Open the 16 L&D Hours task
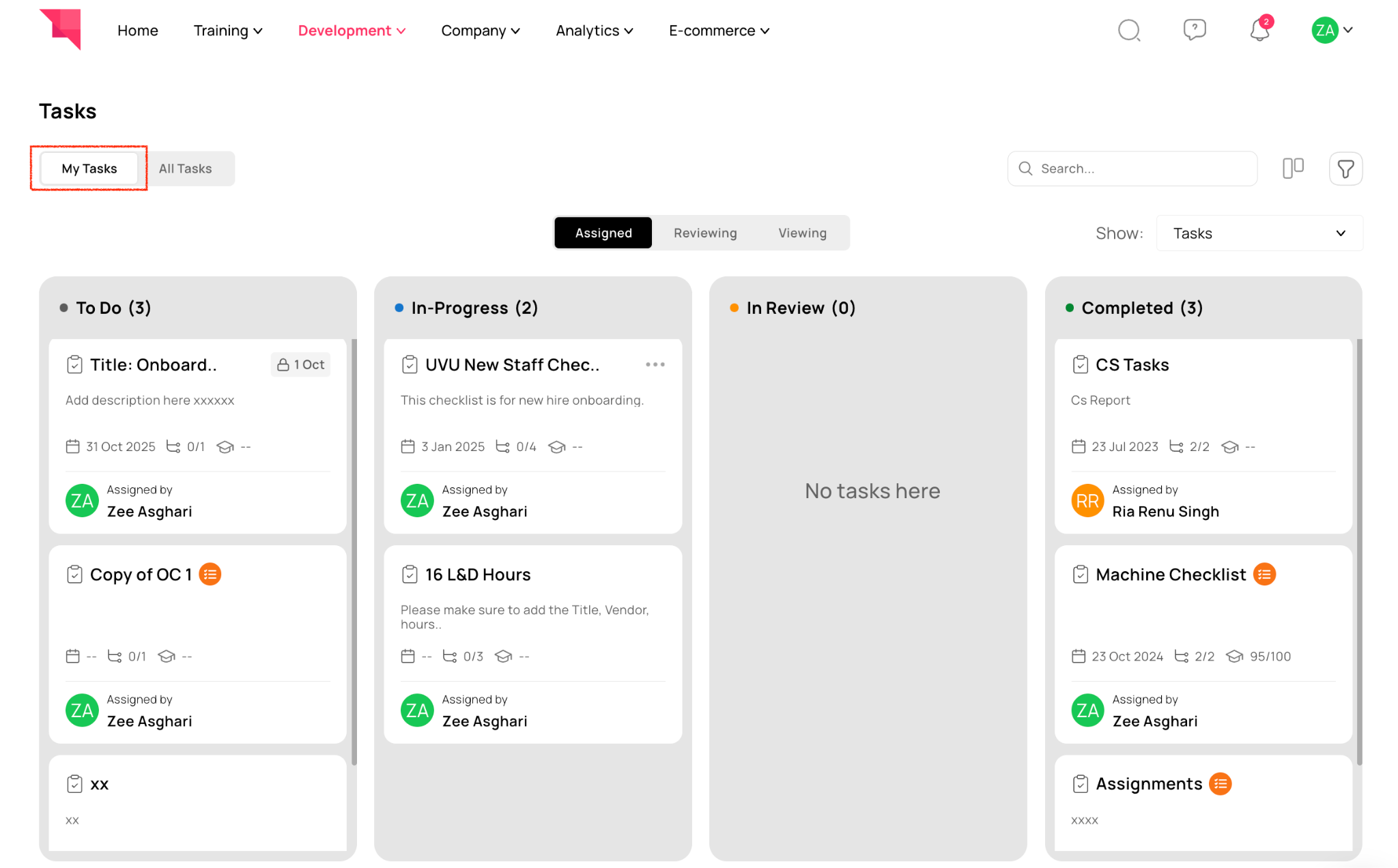The image size is (1398, 868). coord(477,575)
